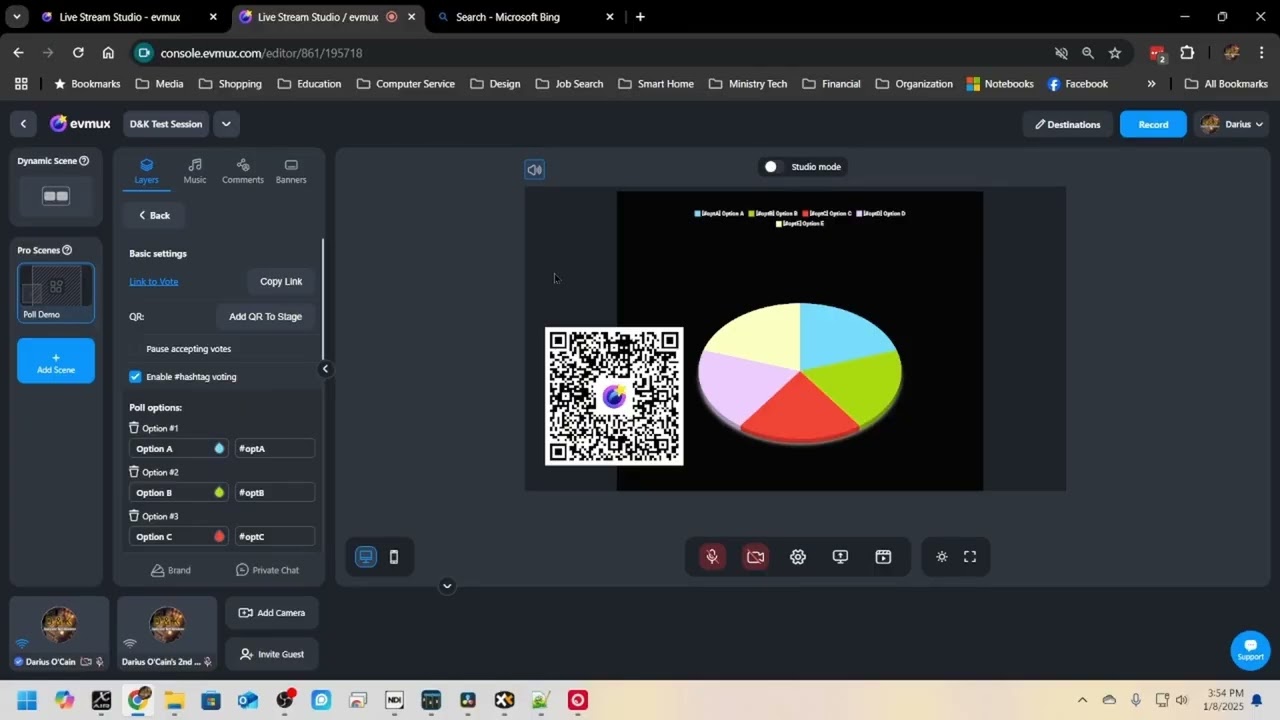Screen dimensions: 1280x720
Task: Open the Banners tab
Action: tap(291, 171)
